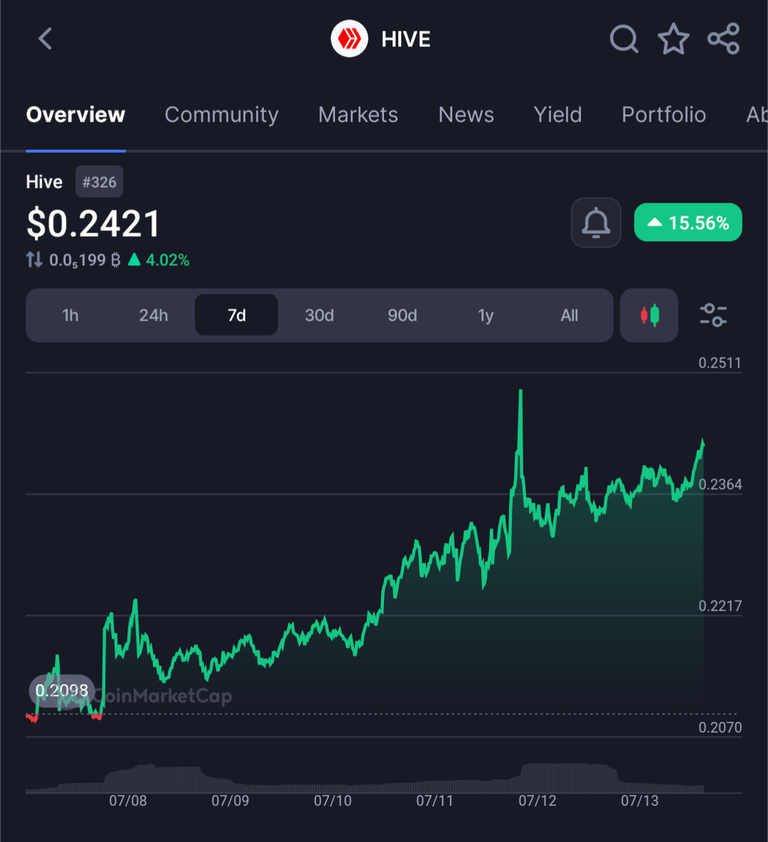Open the Markets tab
Viewport: 768px width, 842px height.
coord(358,114)
